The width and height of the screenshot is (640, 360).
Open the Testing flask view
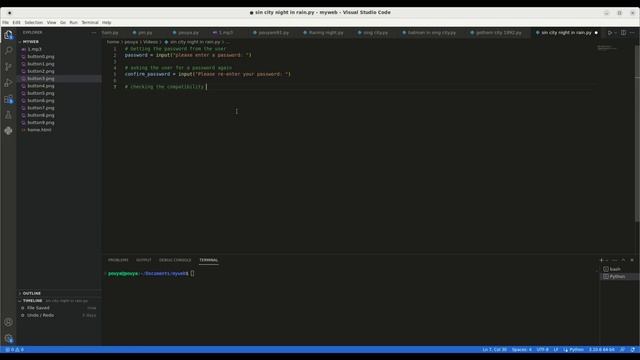(8, 115)
